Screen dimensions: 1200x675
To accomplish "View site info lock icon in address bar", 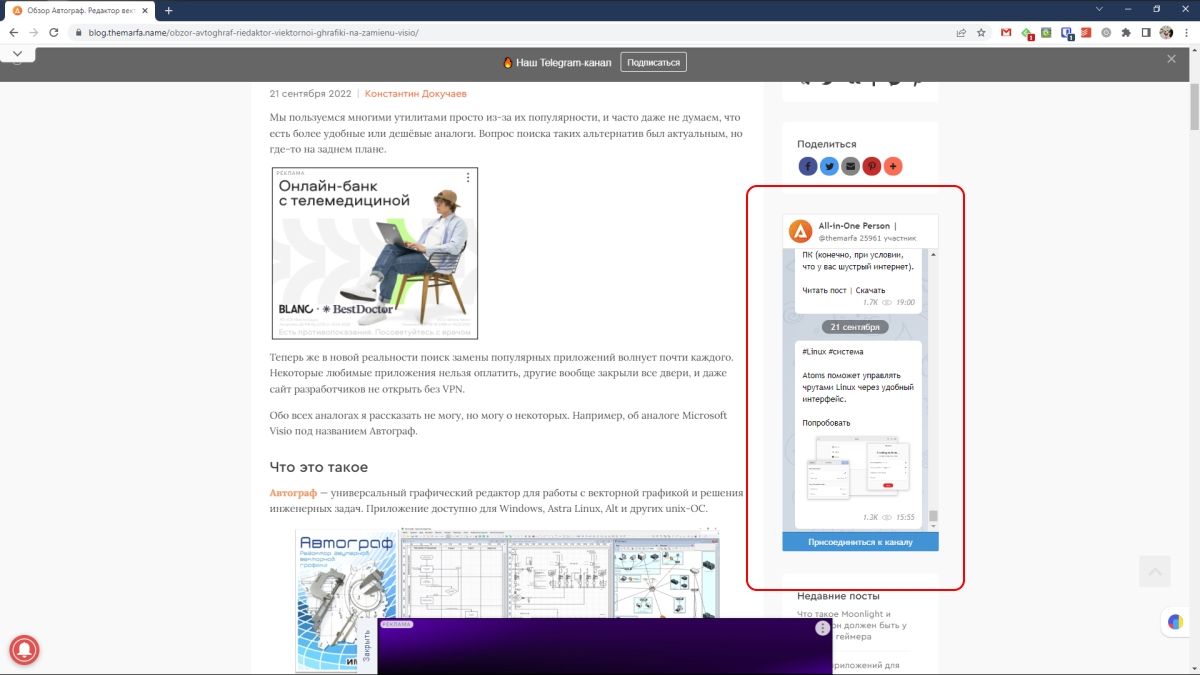I will tap(79, 32).
